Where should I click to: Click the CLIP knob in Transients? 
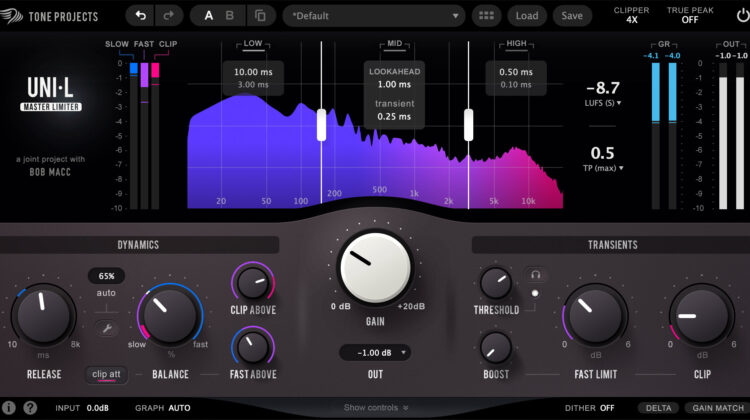coord(702,315)
